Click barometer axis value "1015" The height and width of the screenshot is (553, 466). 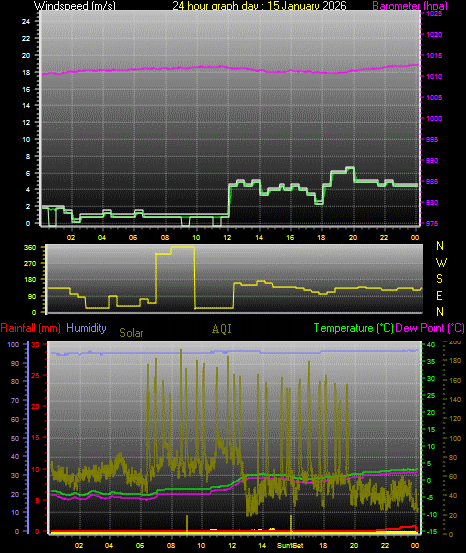434,55
